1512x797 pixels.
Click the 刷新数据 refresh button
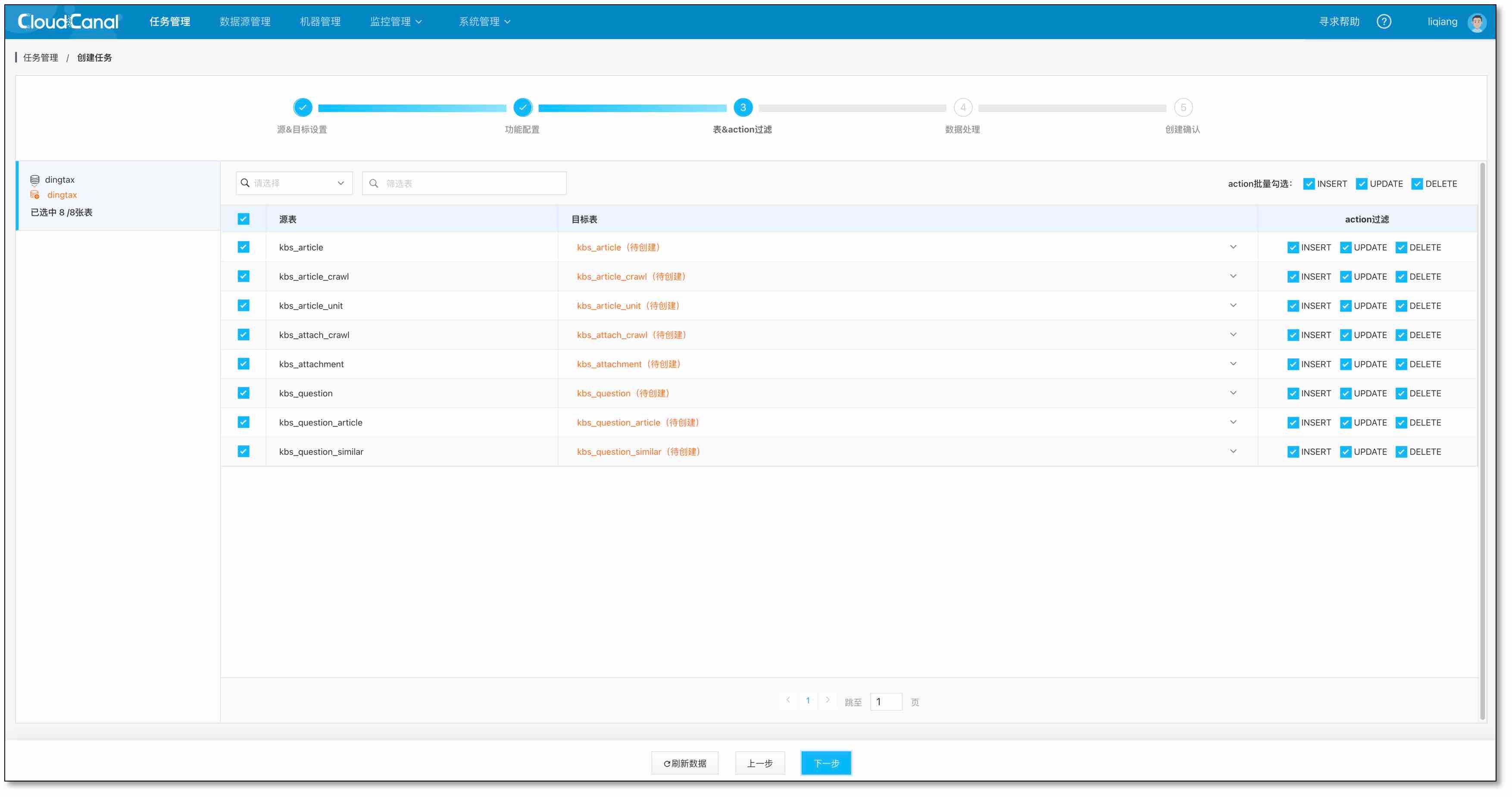coord(684,763)
